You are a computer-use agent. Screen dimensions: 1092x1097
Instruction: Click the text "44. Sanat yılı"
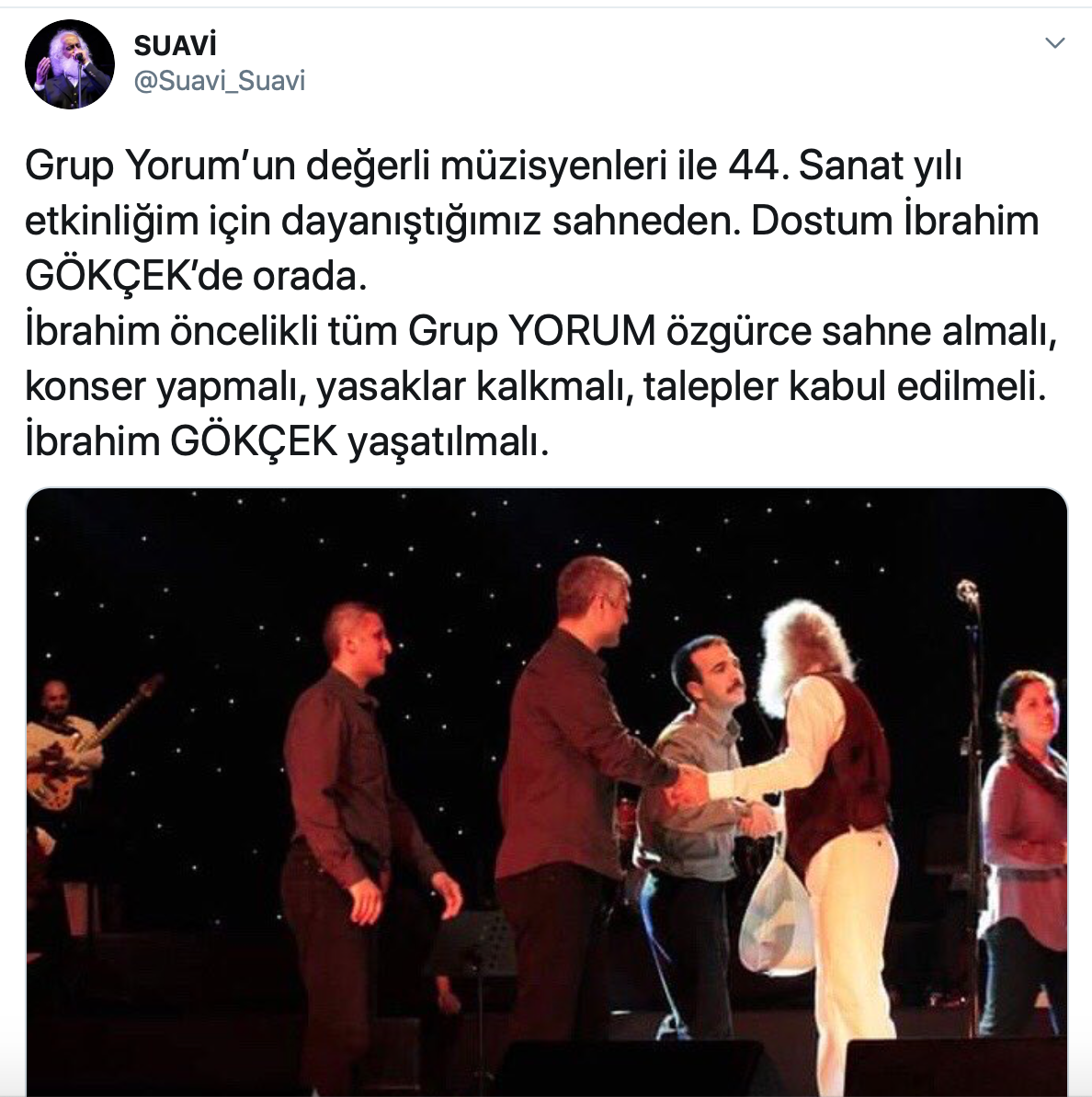click(845, 166)
